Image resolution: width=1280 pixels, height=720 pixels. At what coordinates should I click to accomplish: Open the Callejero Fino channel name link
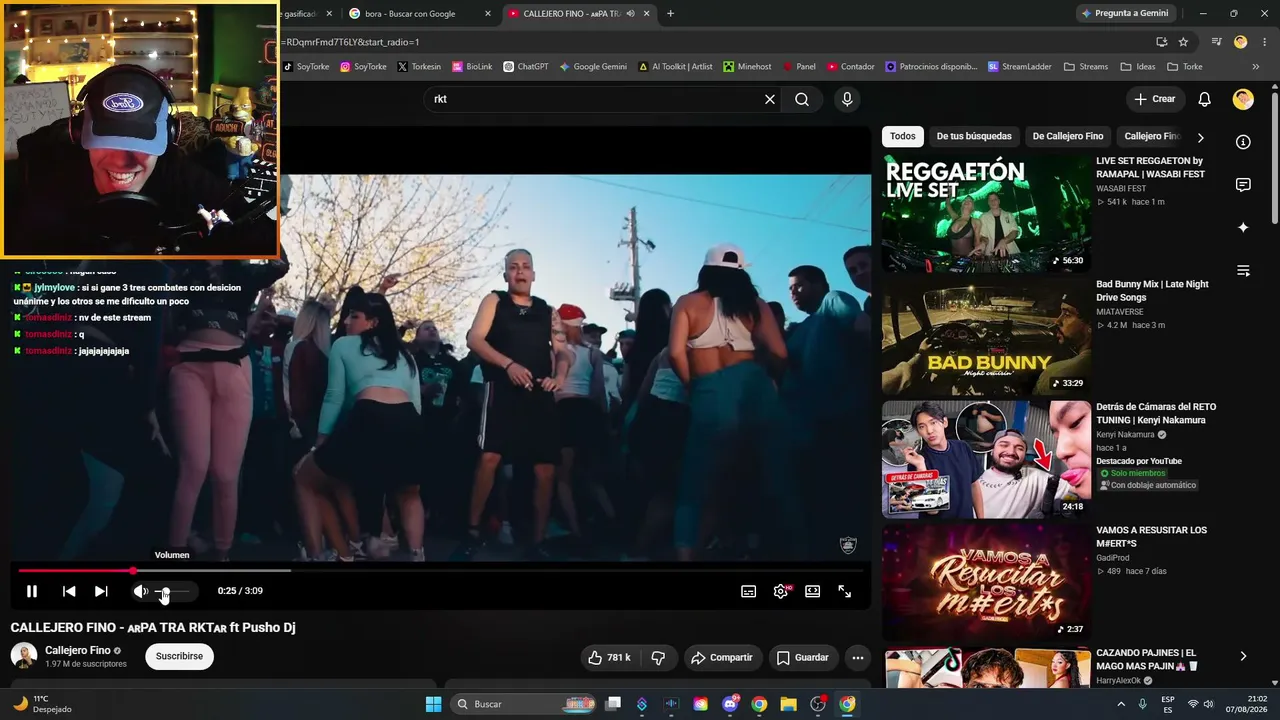78,650
